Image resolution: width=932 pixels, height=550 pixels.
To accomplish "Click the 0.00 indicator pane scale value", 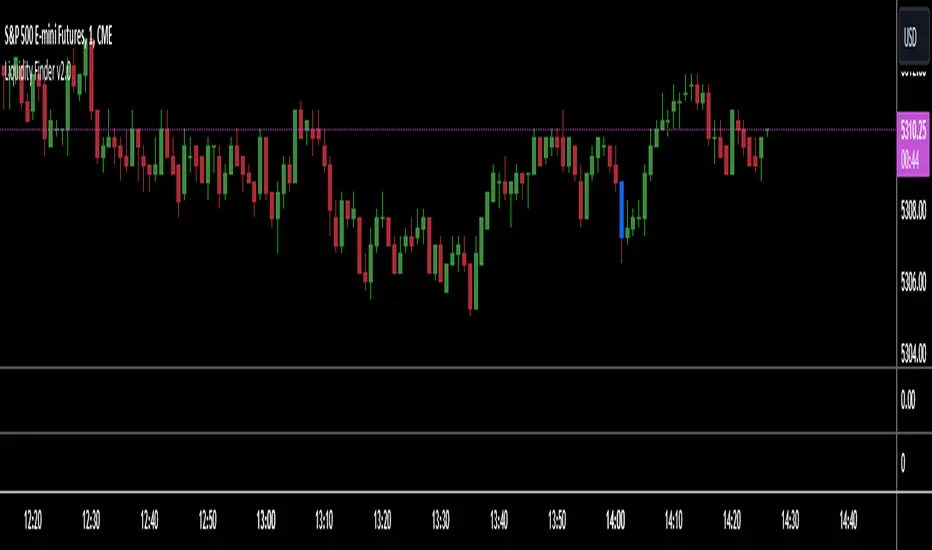I will [x=908, y=400].
